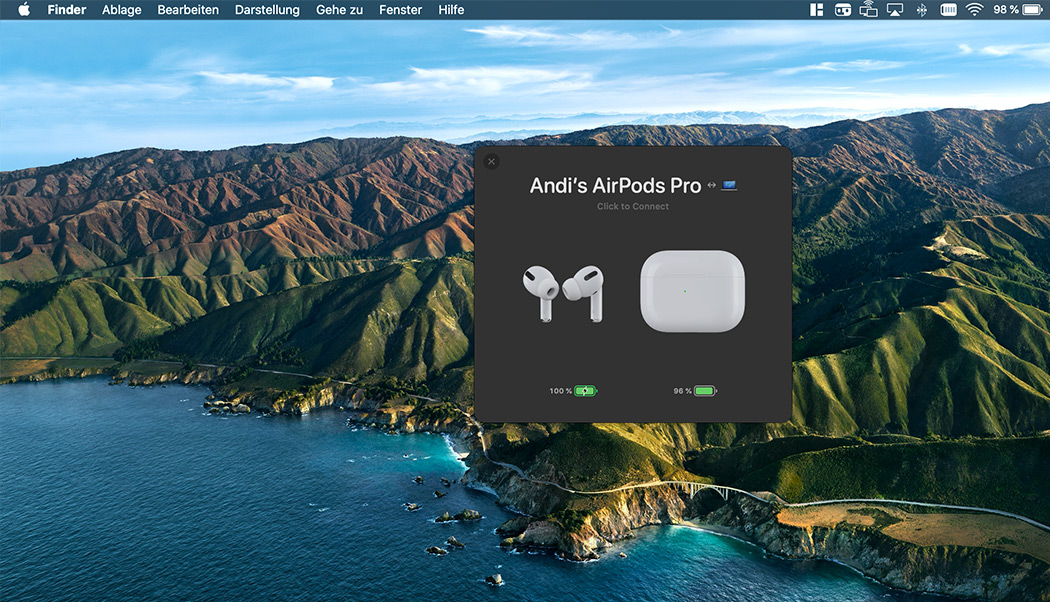This screenshot has width=1050, height=602.
Task: Open the Mac battery icon in menu bar
Action: pos(1033,9)
